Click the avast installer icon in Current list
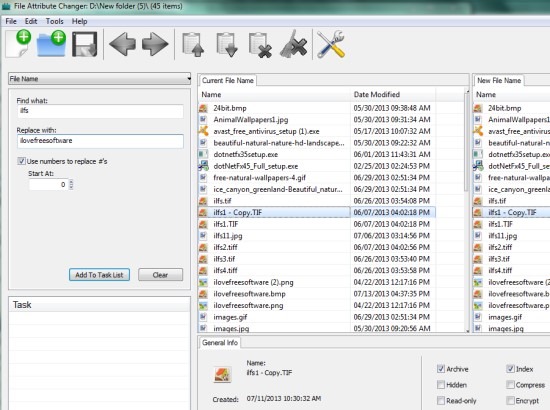 pyautogui.click(x=203, y=131)
